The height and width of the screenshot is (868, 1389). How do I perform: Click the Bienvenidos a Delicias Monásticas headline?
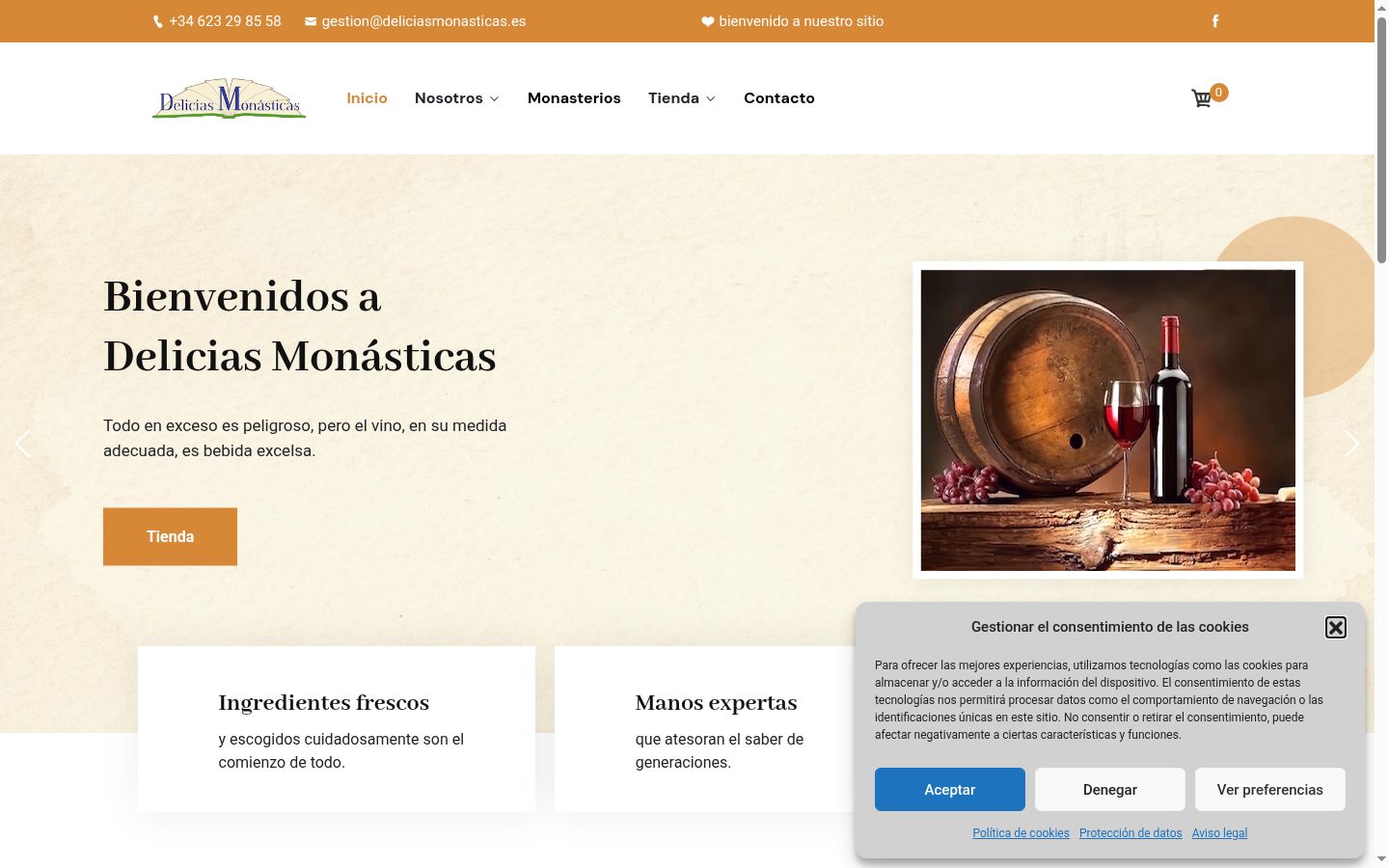tap(300, 326)
